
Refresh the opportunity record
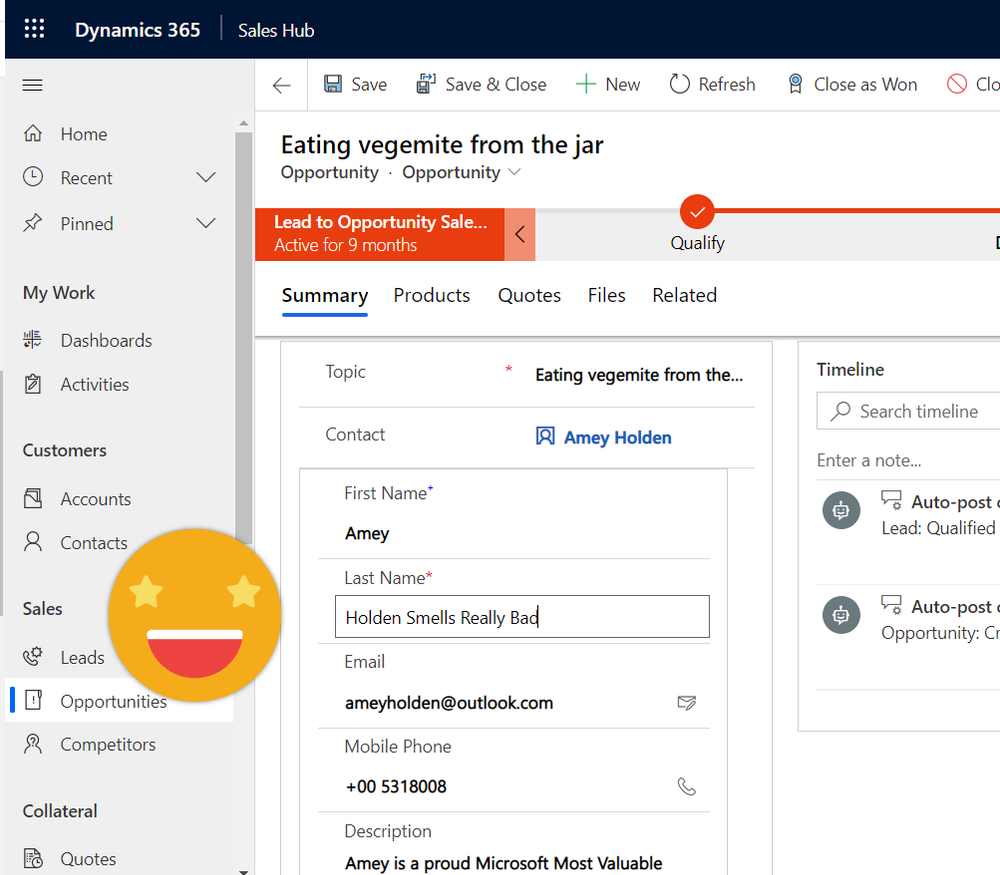click(x=712, y=84)
